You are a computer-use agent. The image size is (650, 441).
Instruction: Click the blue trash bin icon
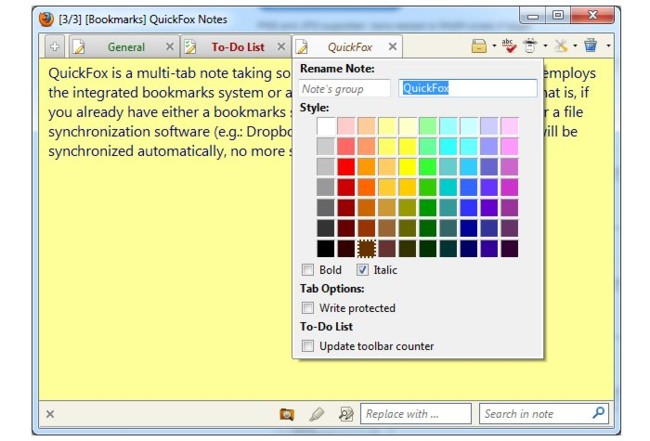click(x=591, y=45)
